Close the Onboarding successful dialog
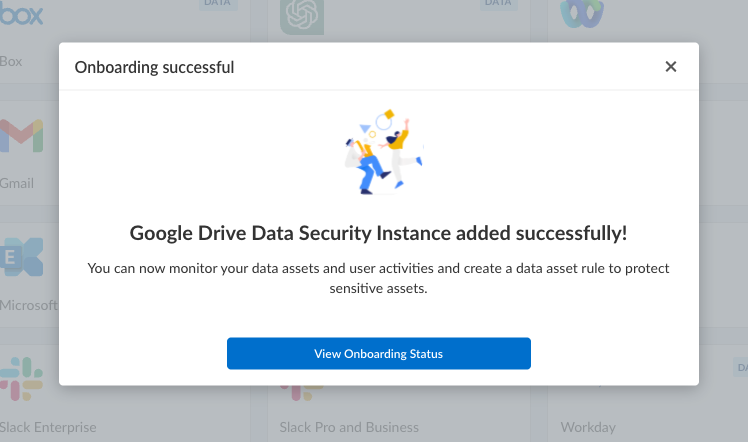The height and width of the screenshot is (442, 748). pyautogui.click(x=671, y=67)
